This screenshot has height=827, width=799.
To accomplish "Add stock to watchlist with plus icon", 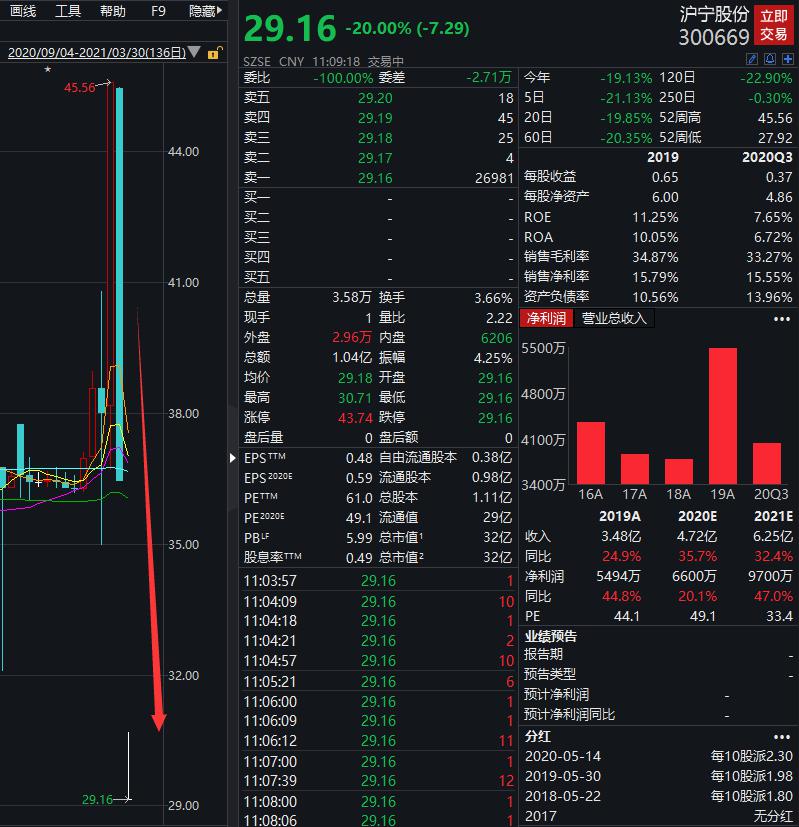I will pos(788,59).
